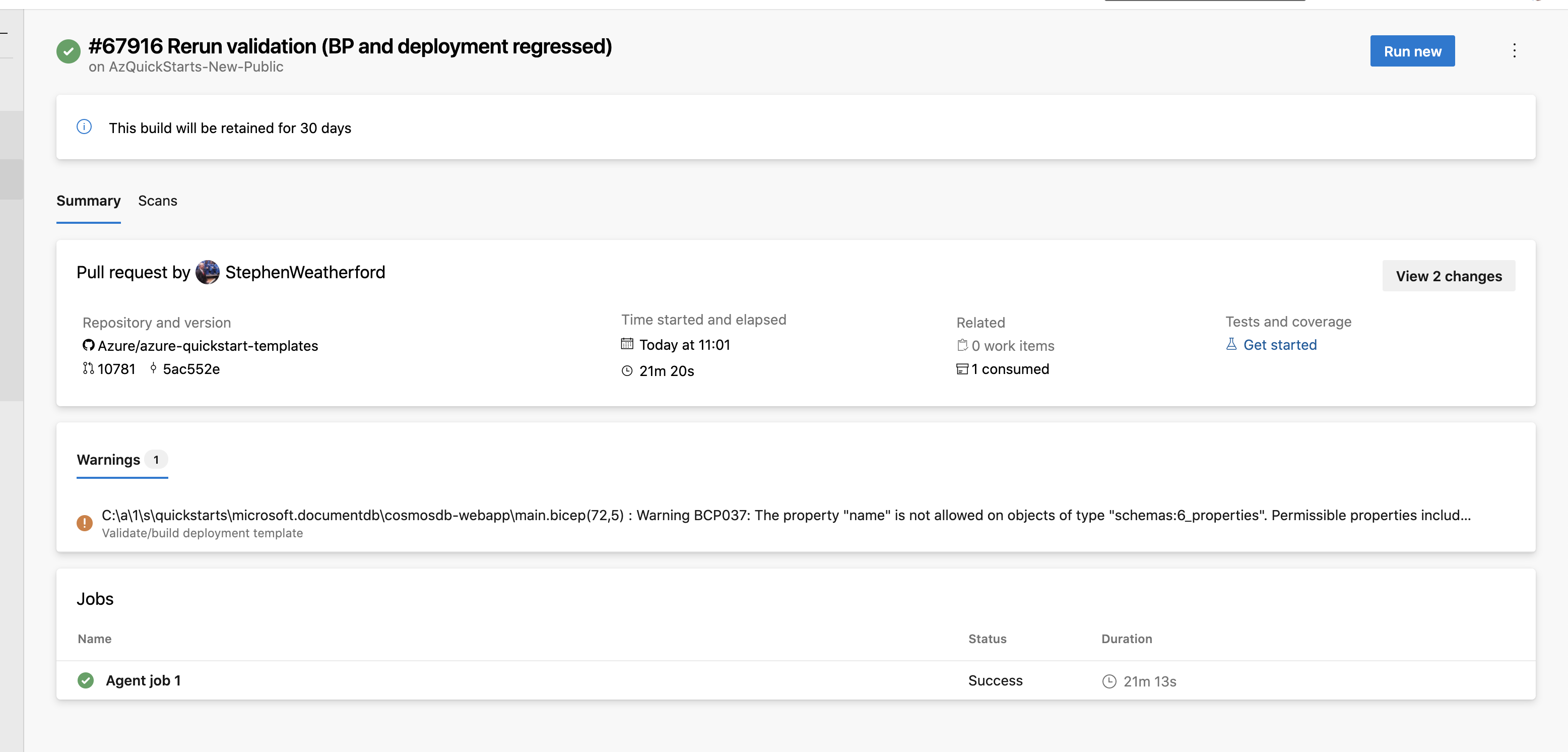Click the commit icon beside 5ac552e
The width and height of the screenshot is (1568, 752).
(x=153, y=368)
